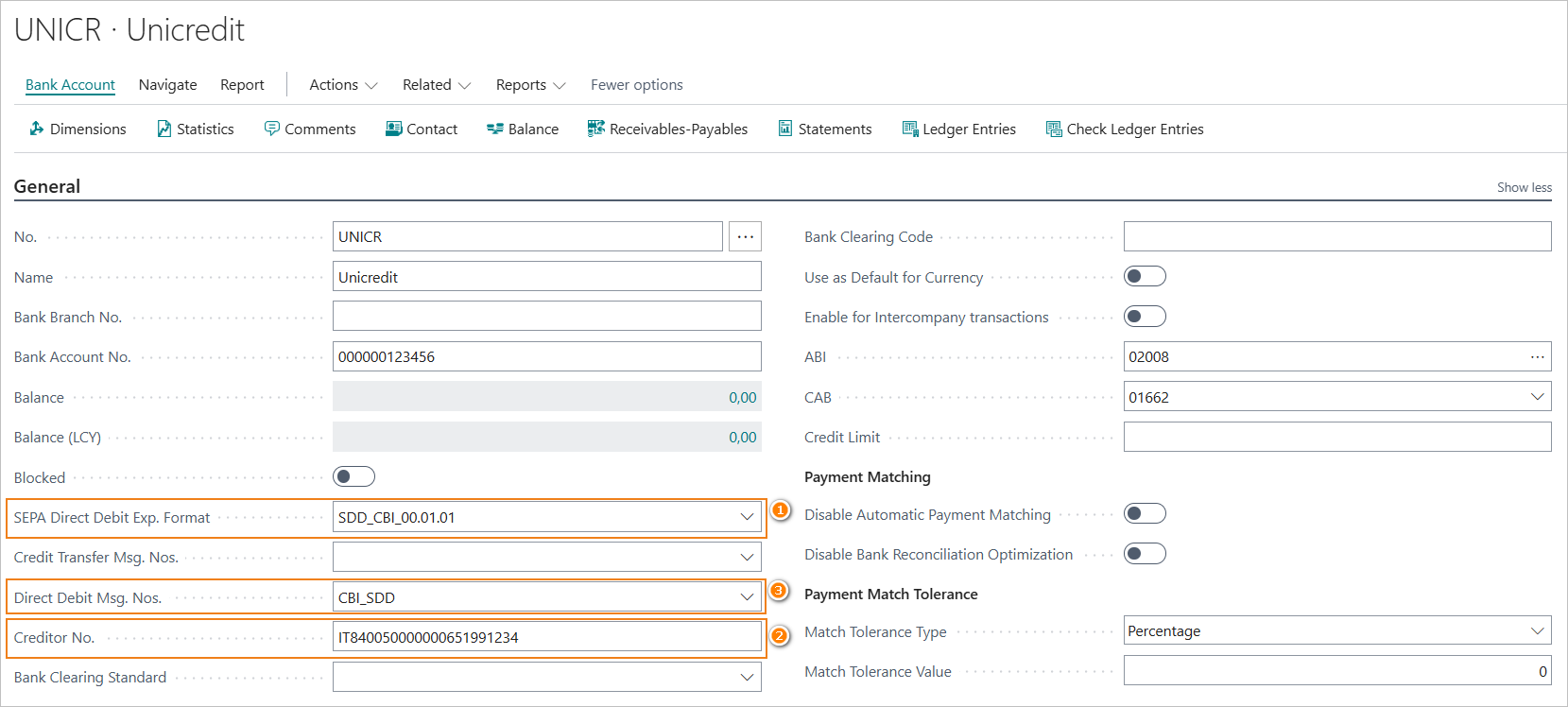This screenshot has width=1568, height=707.
Task: Open the Navigate menu
Action: pos(167,85)
